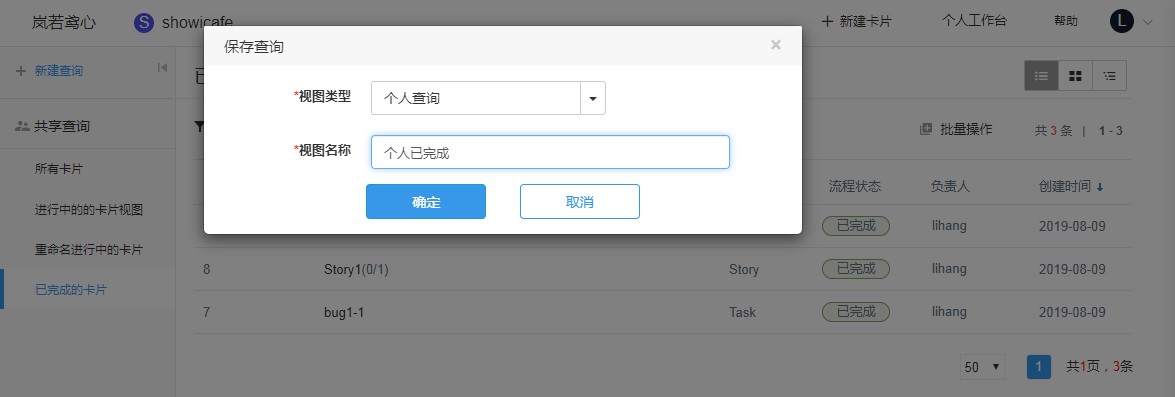Expand the user menu chevron

1147,22
